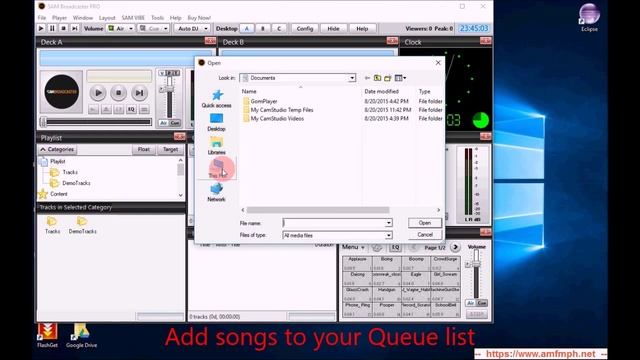The width and height of the screenshot is (640, 360).
Task: Expand the File name dropdown arrow
Action: (x=389, y=223)
